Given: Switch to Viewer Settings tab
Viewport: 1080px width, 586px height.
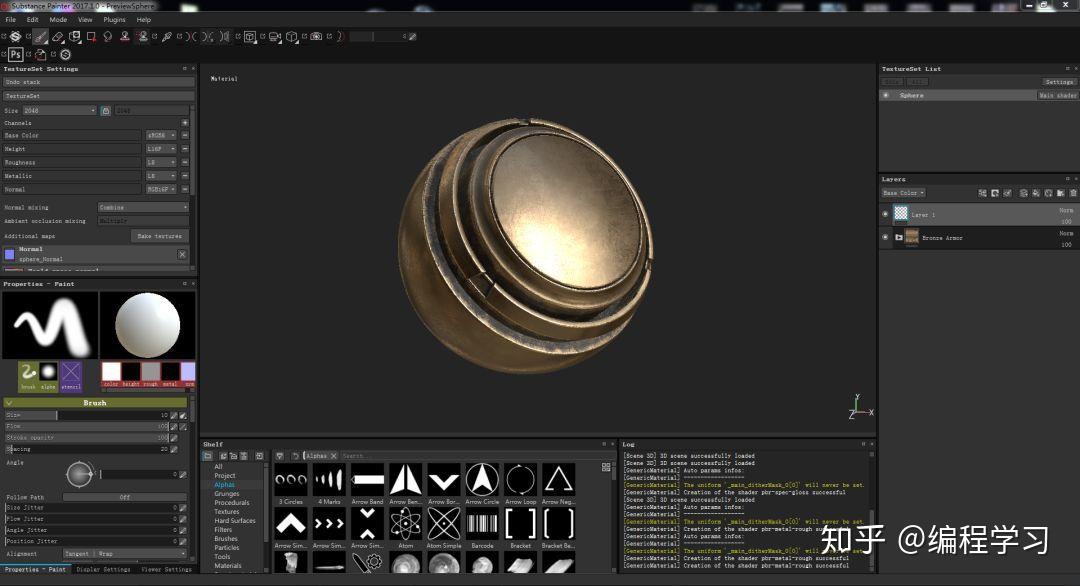Looking at the screenshot, I should coord(166,569).
